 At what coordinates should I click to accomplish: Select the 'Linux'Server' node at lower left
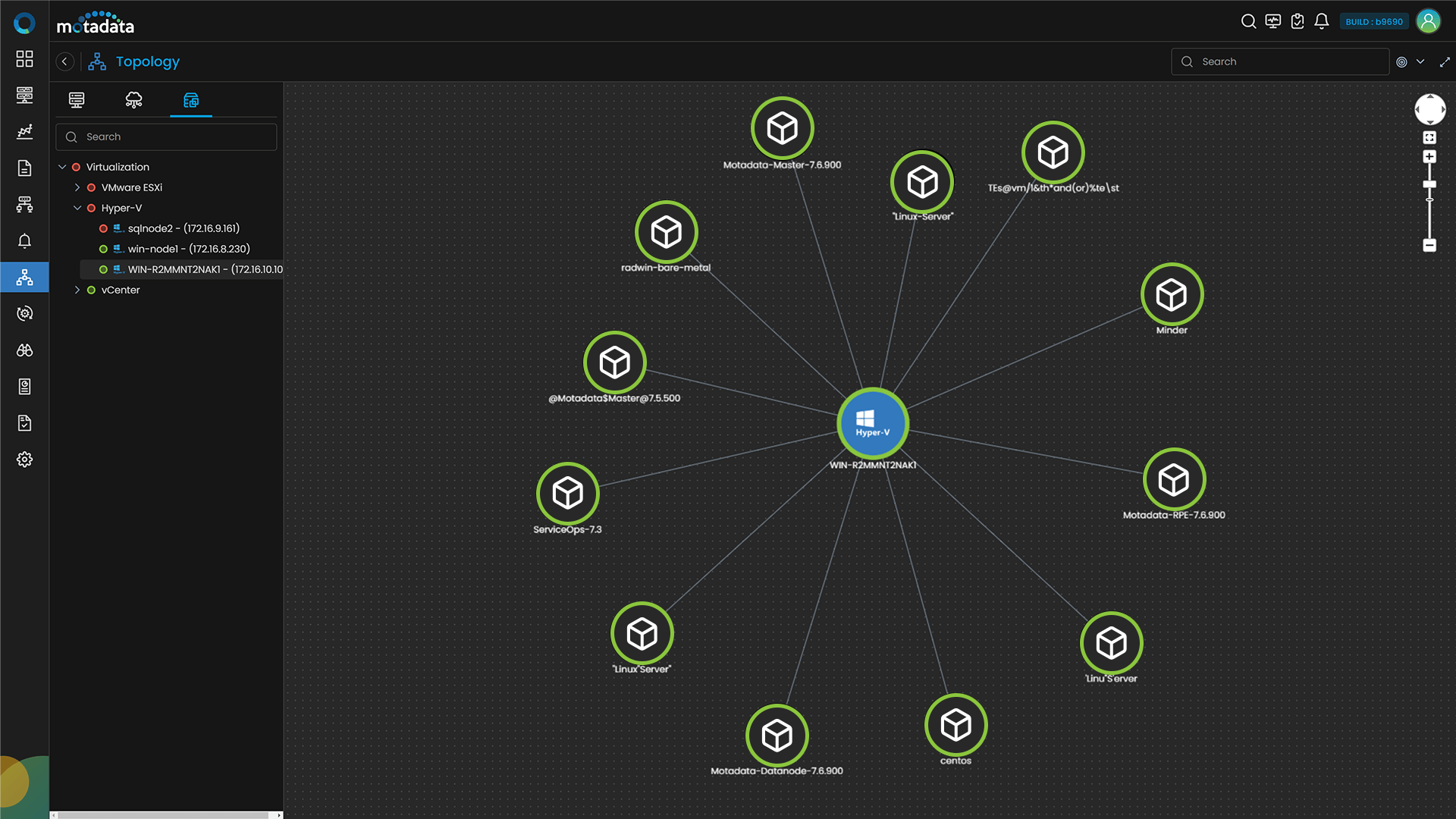click(x=642, y=633)
